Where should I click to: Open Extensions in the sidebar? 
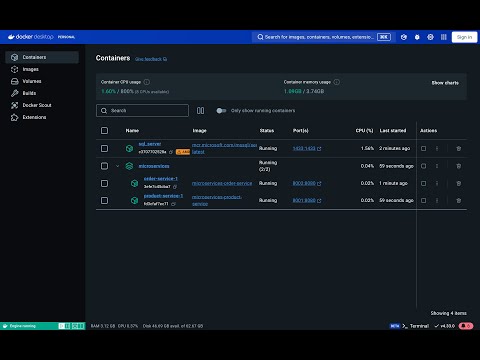point(42,117)
